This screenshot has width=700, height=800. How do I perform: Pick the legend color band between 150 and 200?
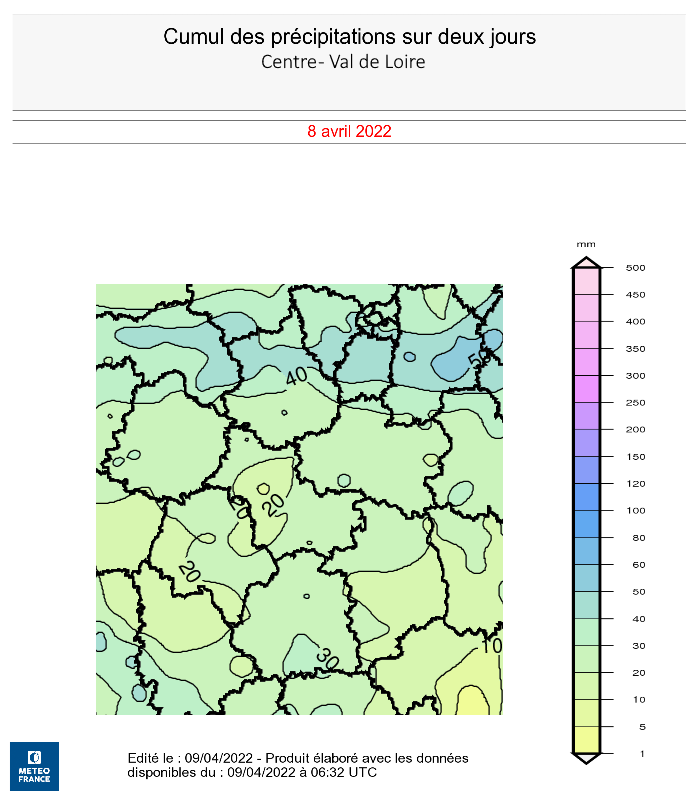[x=586, y=443]
